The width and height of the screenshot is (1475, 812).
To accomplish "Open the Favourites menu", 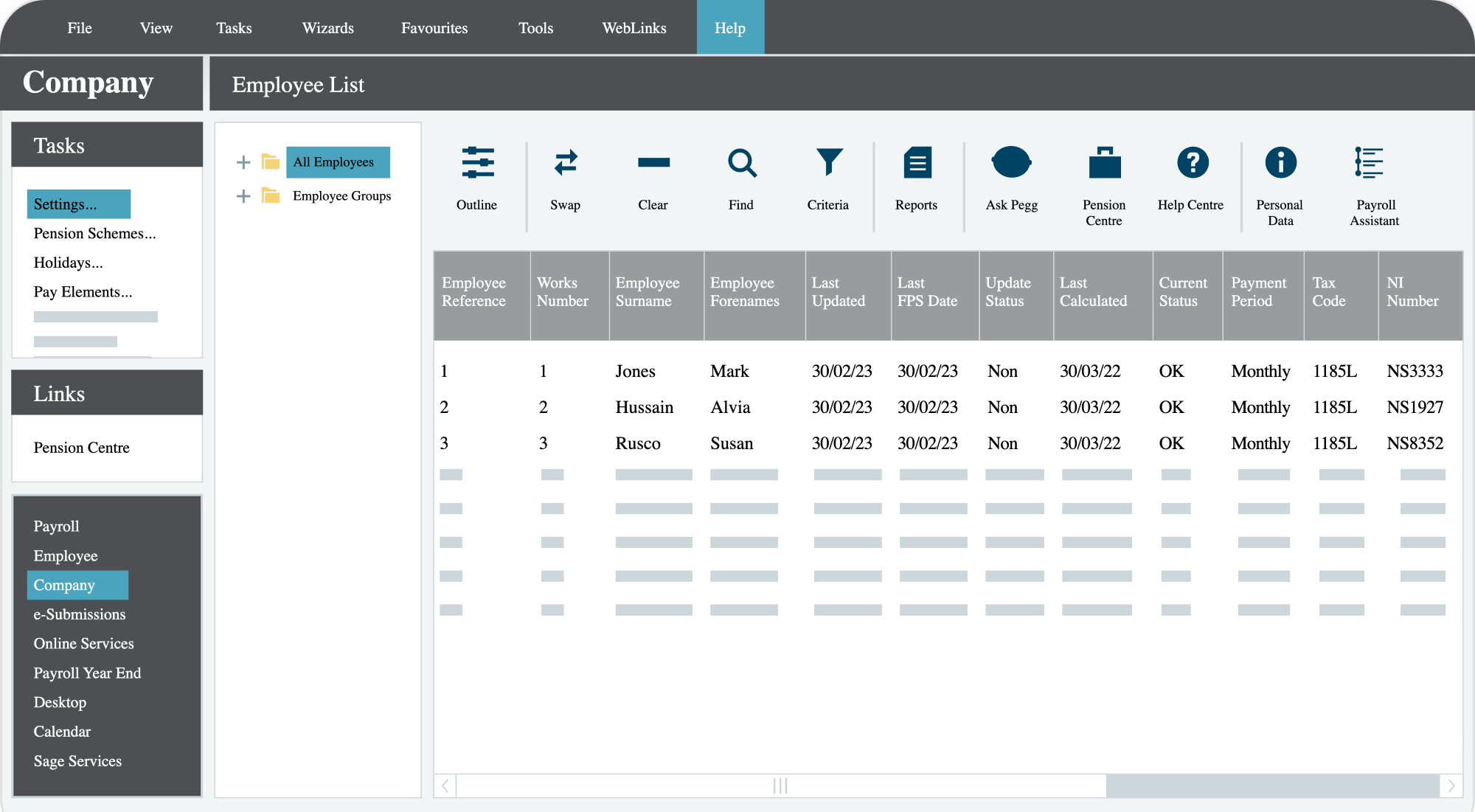I will (x=434, y=28).
